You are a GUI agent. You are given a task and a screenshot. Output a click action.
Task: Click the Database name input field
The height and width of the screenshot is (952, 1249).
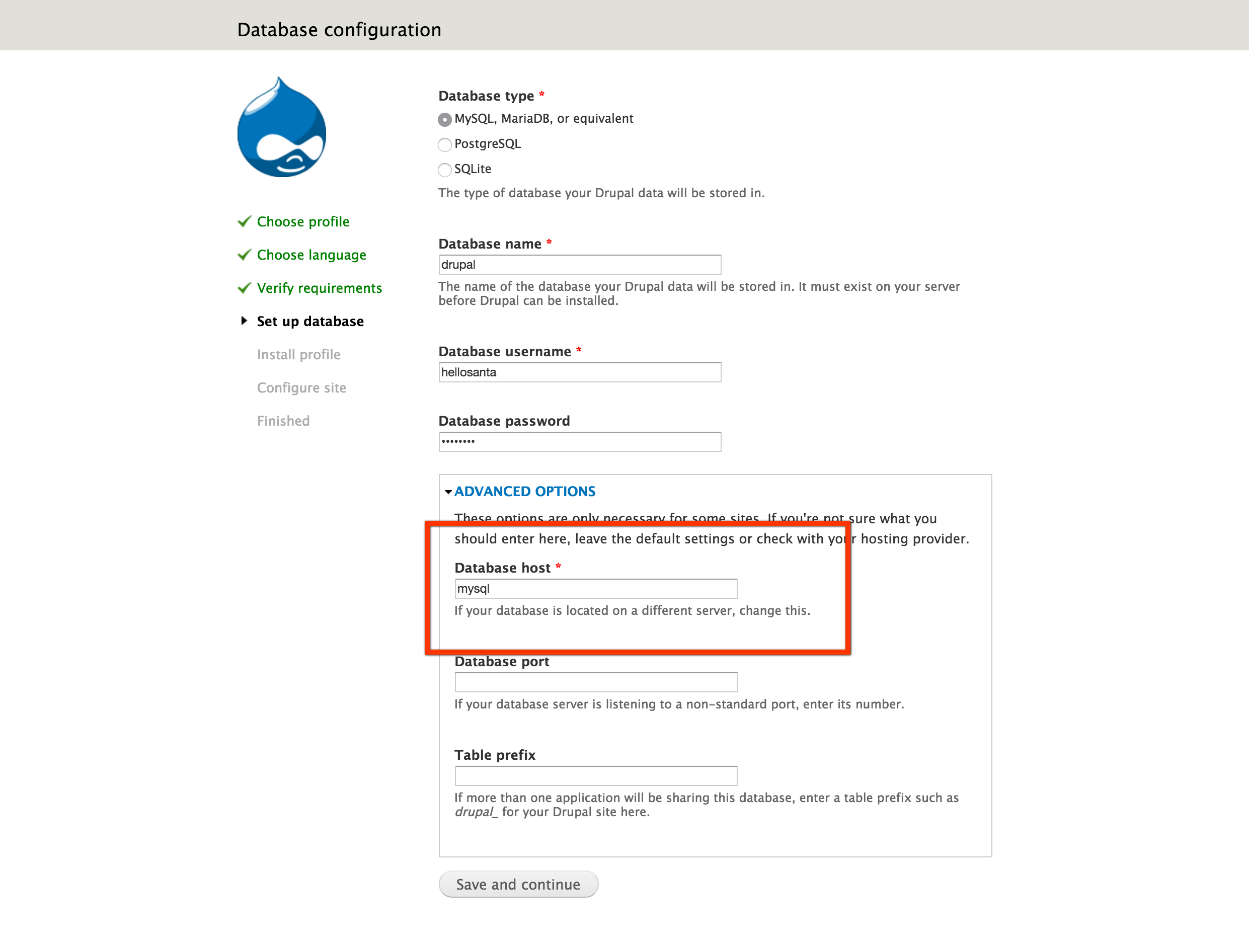coord(580,265)
